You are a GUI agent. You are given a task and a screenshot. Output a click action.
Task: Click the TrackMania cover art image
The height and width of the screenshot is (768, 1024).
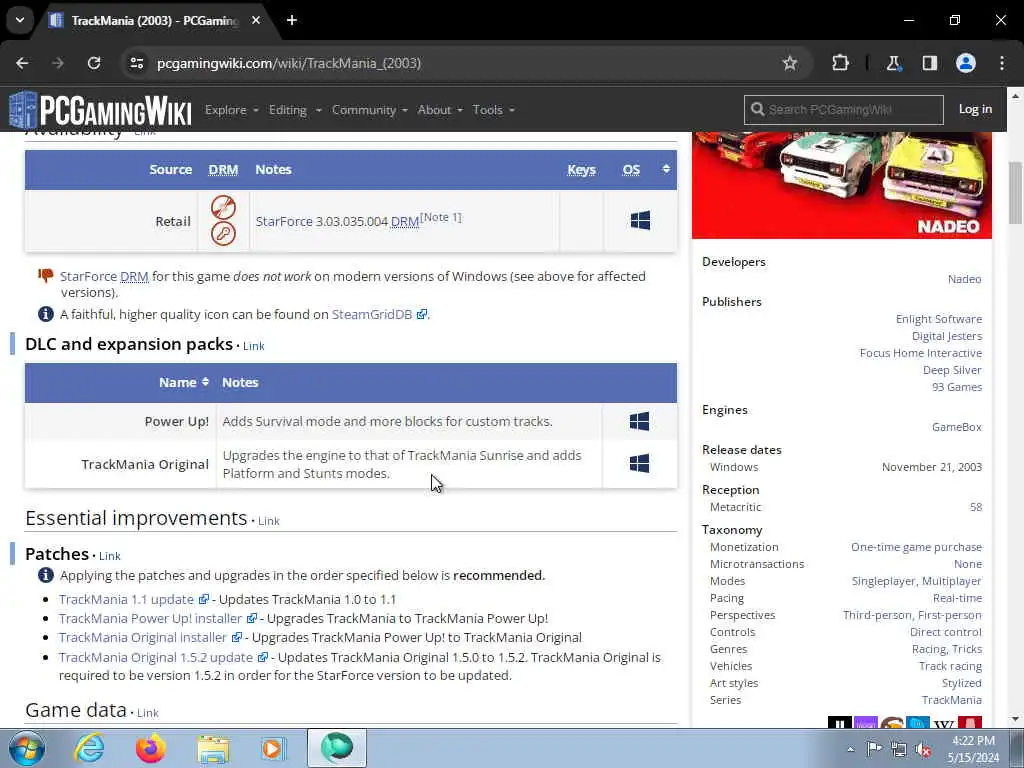842,185
